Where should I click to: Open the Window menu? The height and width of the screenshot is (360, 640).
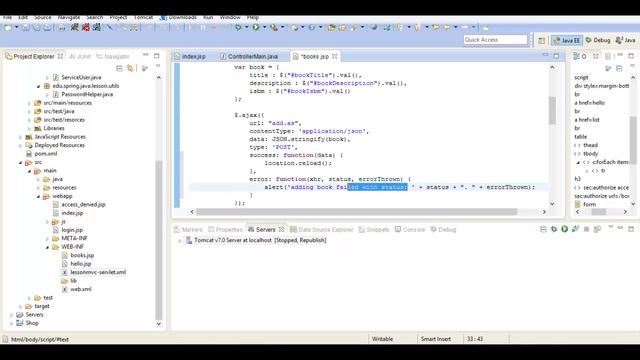click(230, 18)
